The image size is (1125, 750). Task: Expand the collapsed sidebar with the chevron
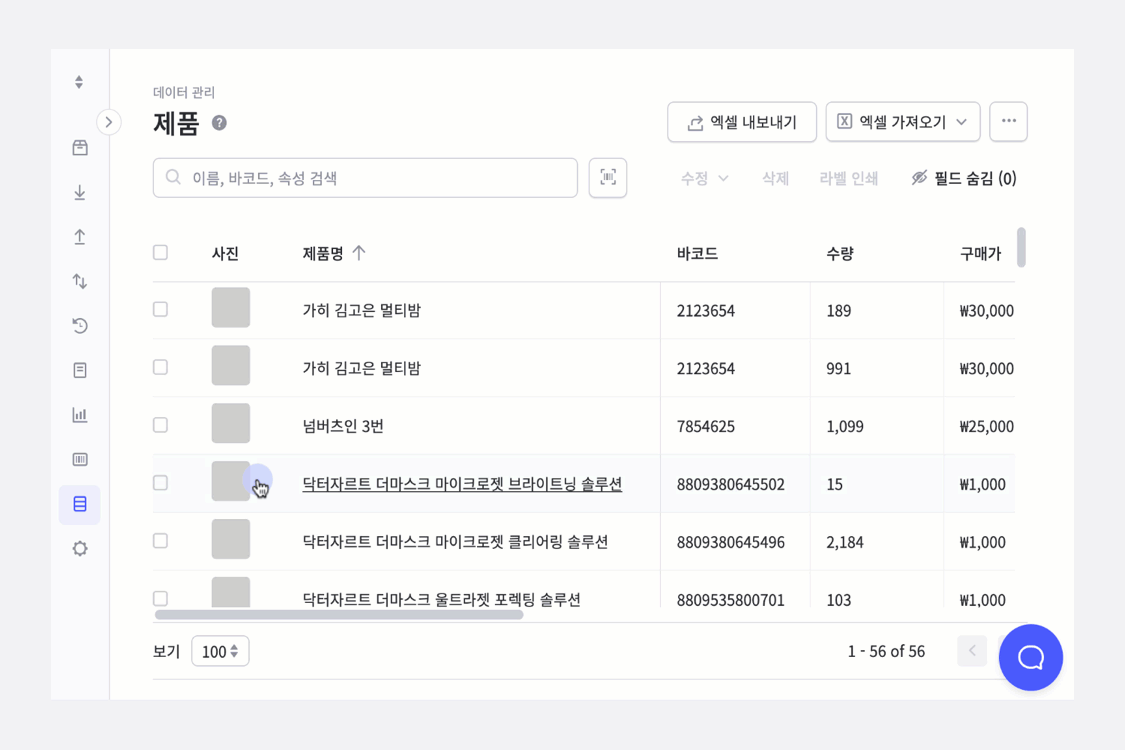(x=108, y=121)
